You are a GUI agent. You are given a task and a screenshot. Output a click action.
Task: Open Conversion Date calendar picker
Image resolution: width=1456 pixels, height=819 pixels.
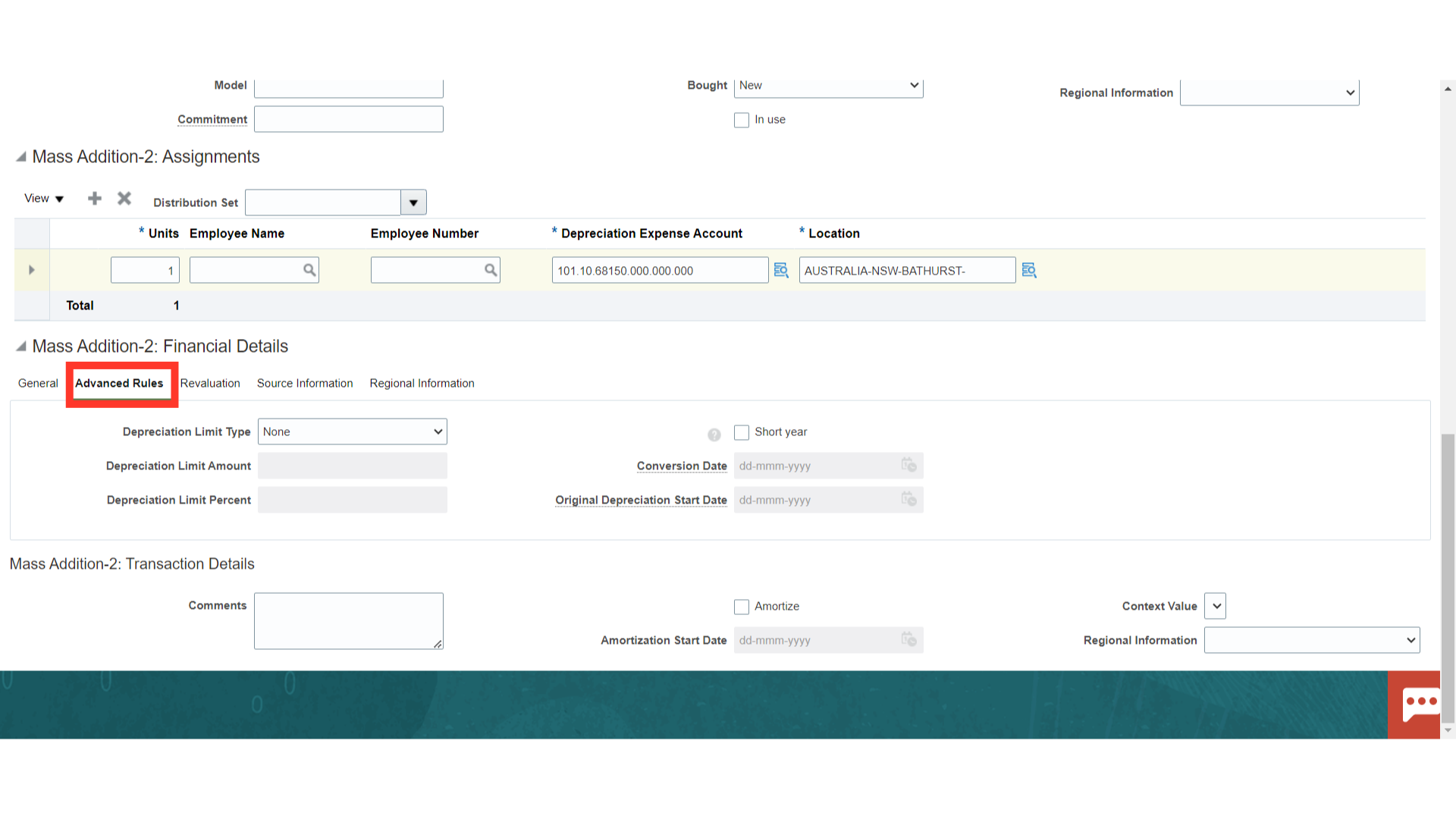pyautogui.click(x=908, y=465)
